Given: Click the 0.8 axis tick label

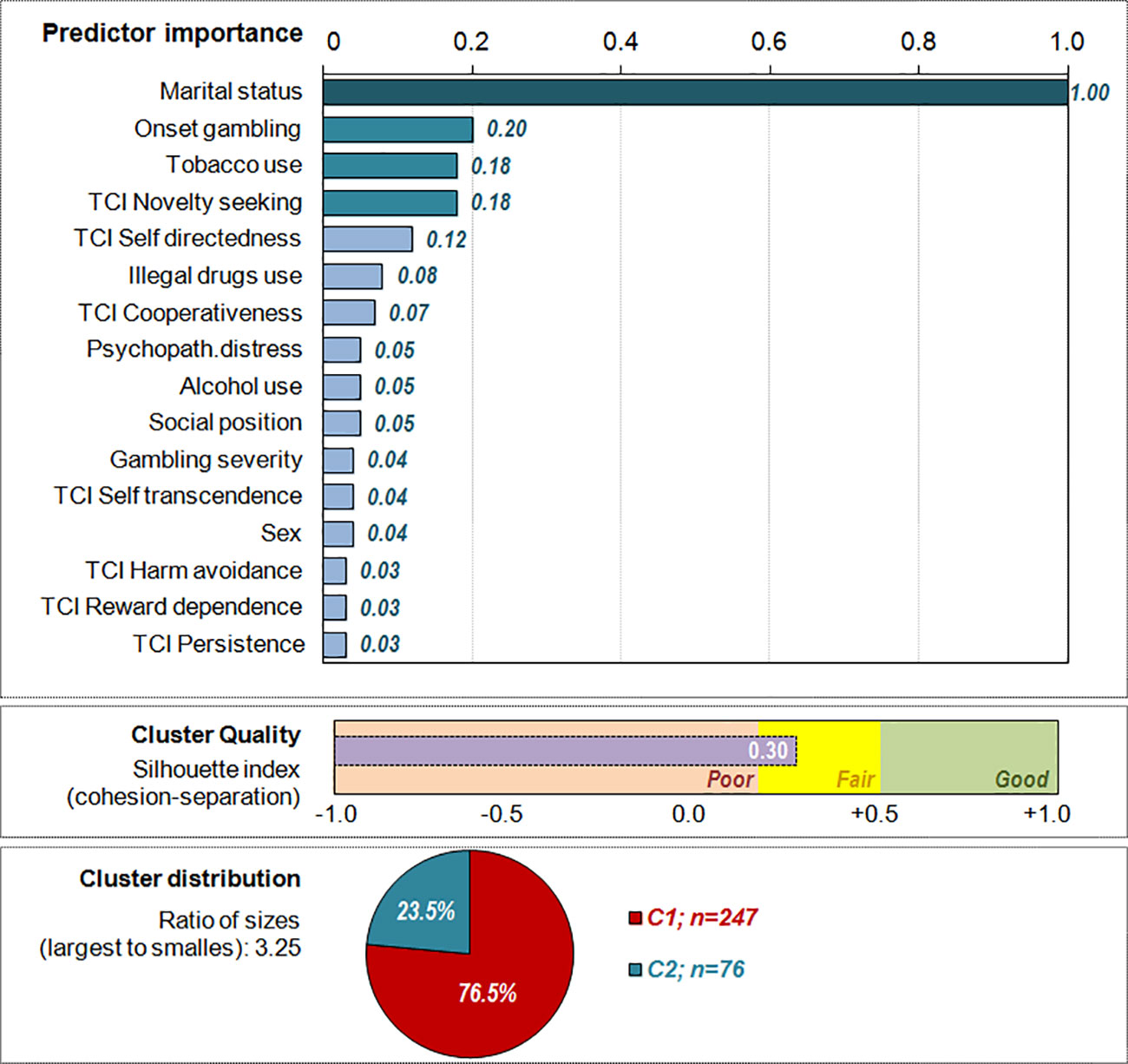Looking at the screenshot, I should click(918, 42).
